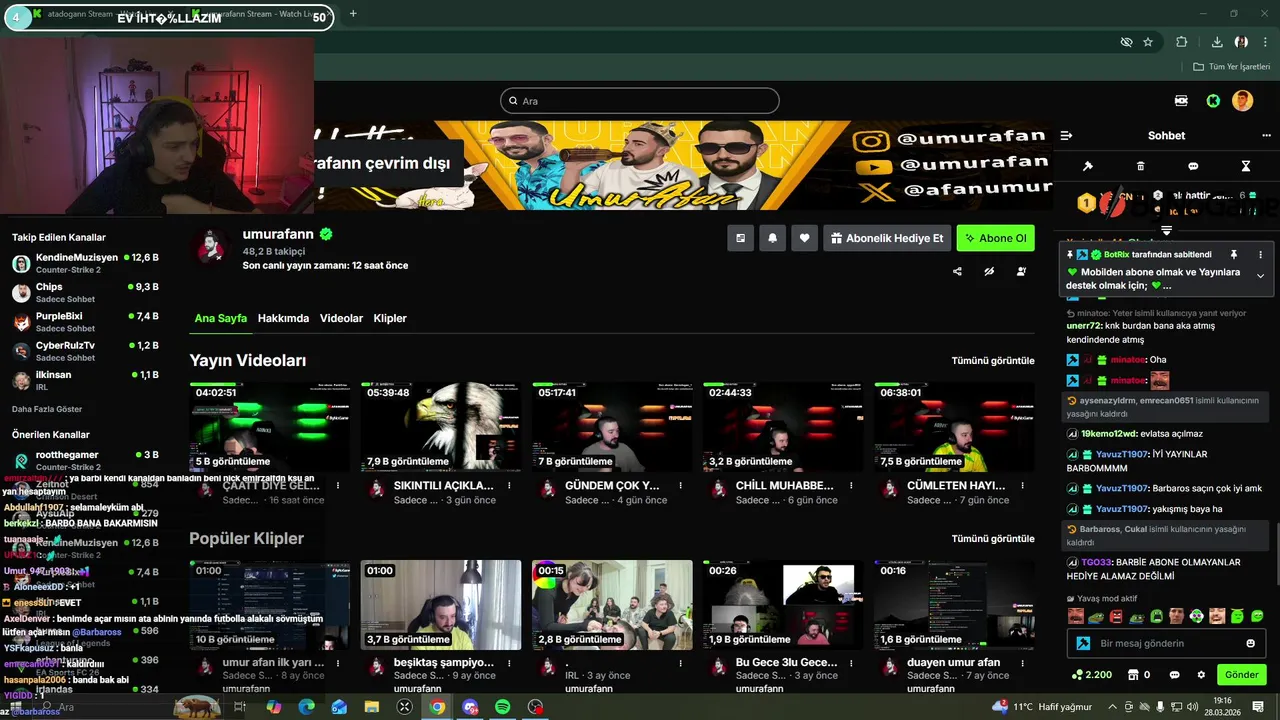This screenshot has width=1280, height=720.
Task: Expand the pinned BotRix message chevron
Action: click(x=1260, y=276)
